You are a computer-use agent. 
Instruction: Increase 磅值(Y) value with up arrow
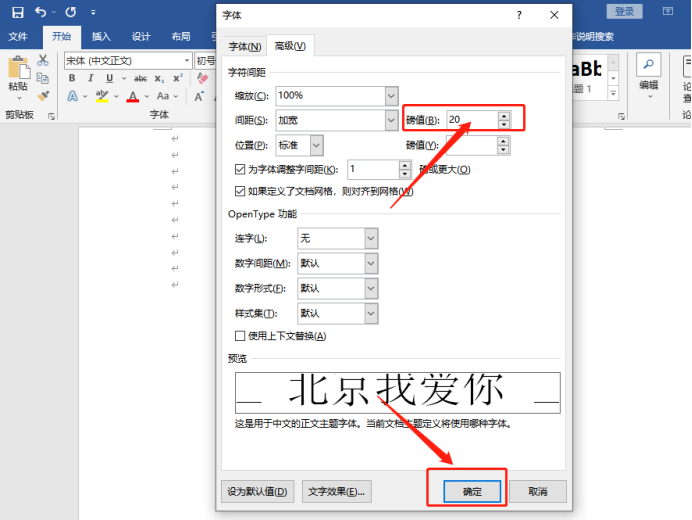503,141
